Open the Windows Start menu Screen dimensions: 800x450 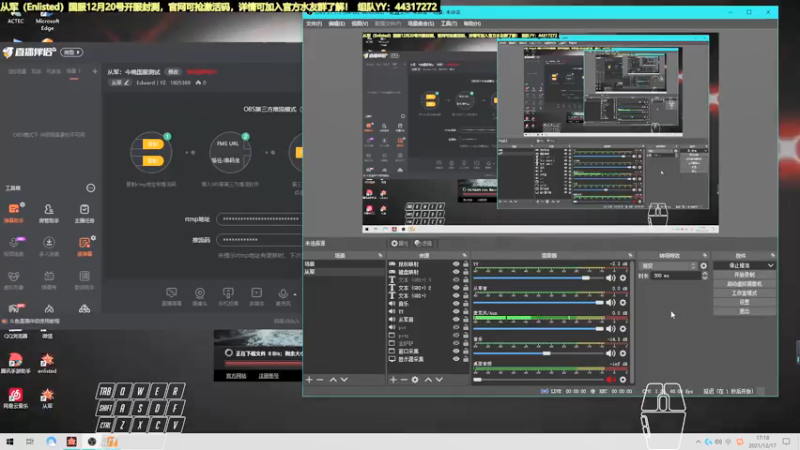10,441
